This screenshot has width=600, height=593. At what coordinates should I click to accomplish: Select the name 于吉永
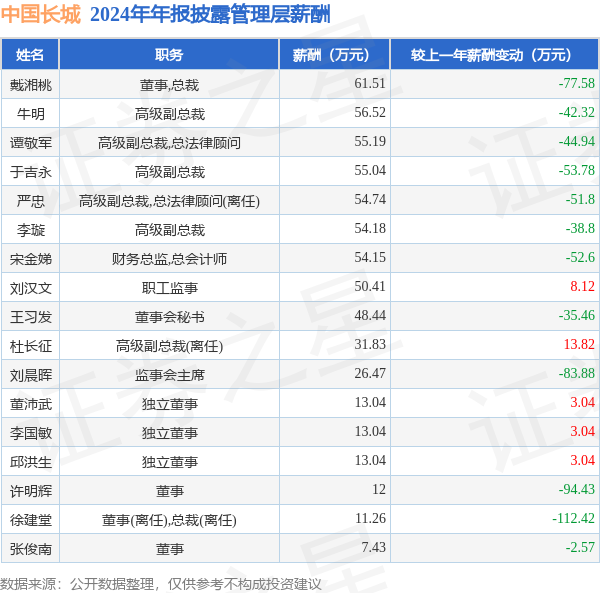(31, 172)
